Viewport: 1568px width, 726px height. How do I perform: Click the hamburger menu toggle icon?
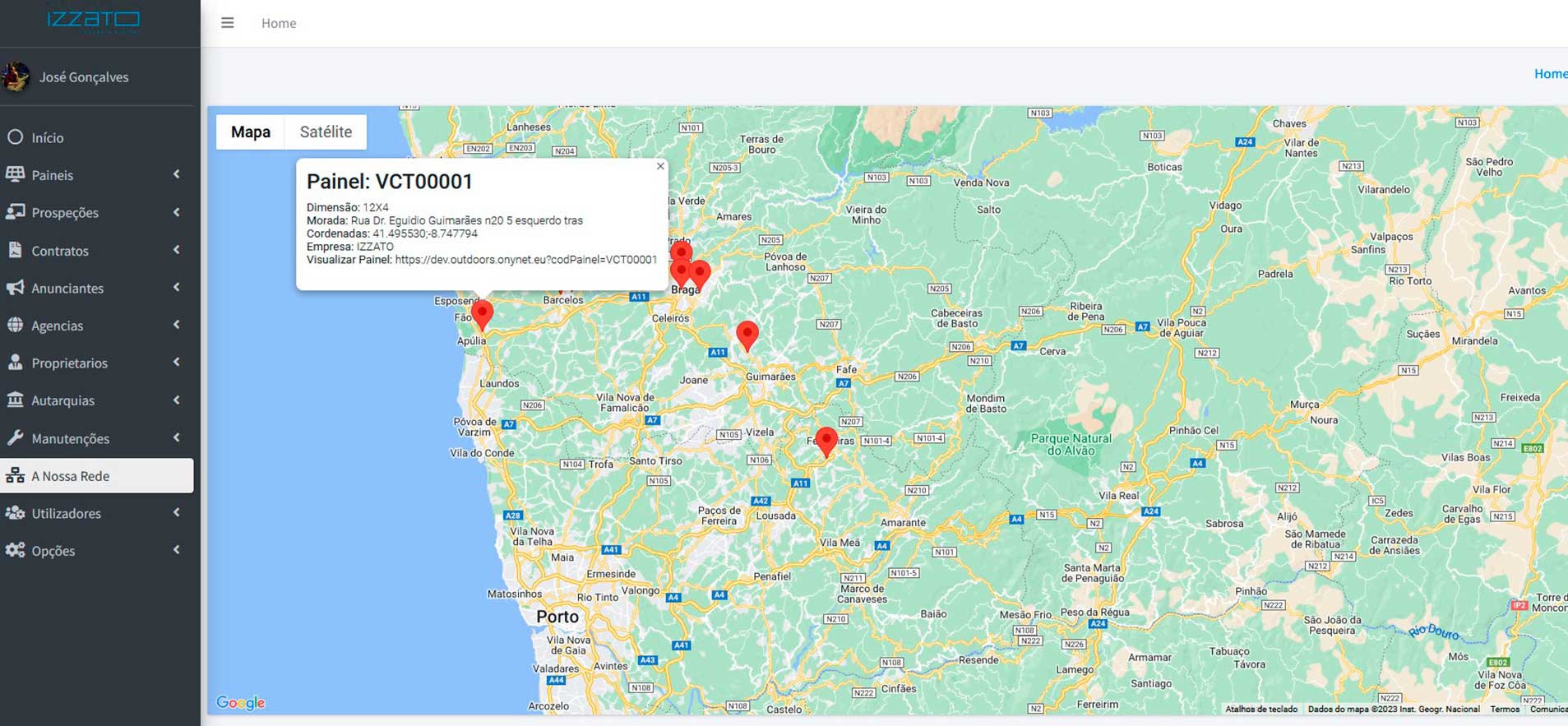(228, 23)
